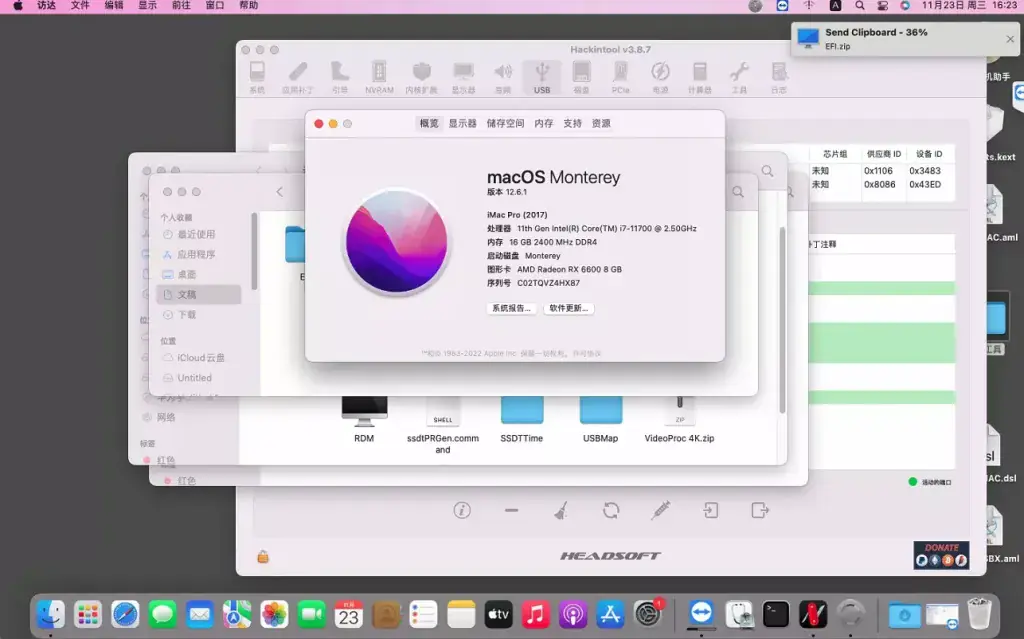Select iCloud 云盘 in Finder sidebar

198,358
